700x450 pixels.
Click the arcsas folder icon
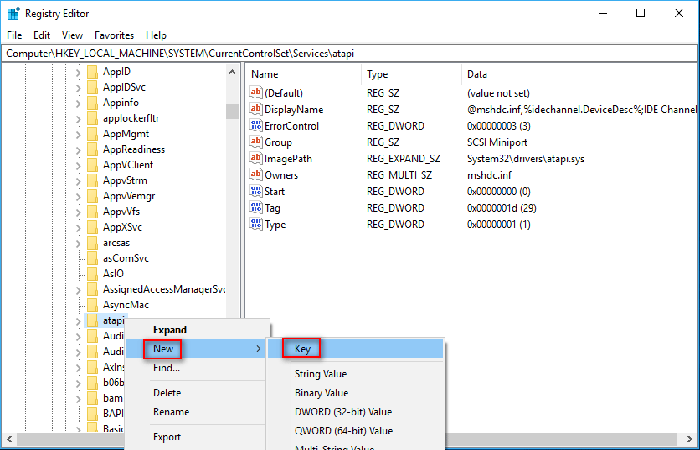pos(92,243)
